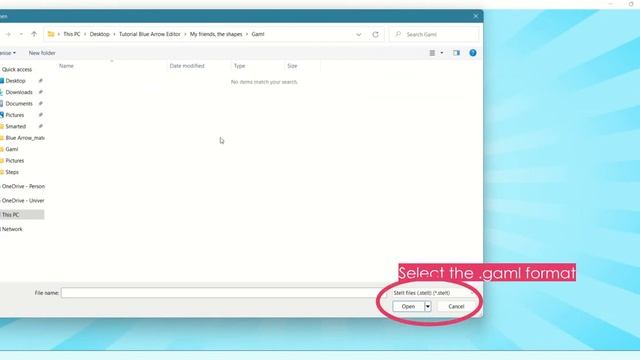Screen dimensions: 640x360
Task: Open the Stell files type dropdown
Action: click(433, 293)
